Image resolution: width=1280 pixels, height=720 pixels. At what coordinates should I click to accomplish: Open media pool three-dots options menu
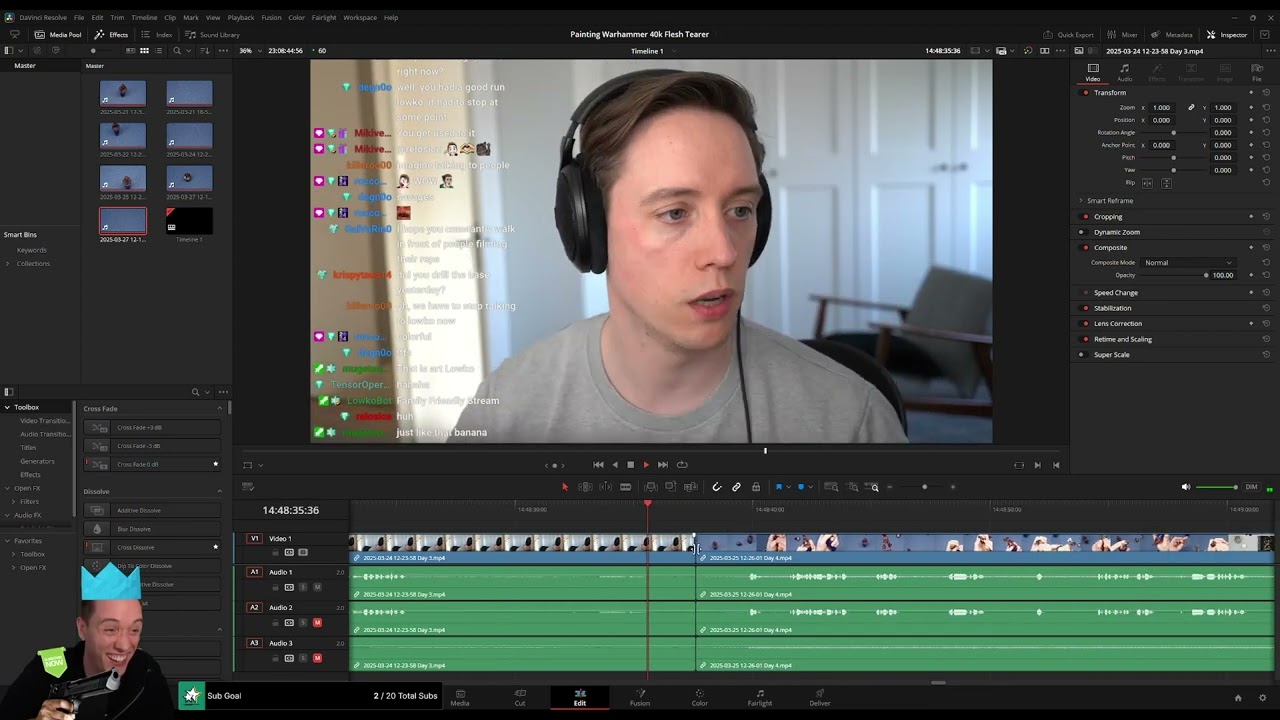click(x=222, y=51)
